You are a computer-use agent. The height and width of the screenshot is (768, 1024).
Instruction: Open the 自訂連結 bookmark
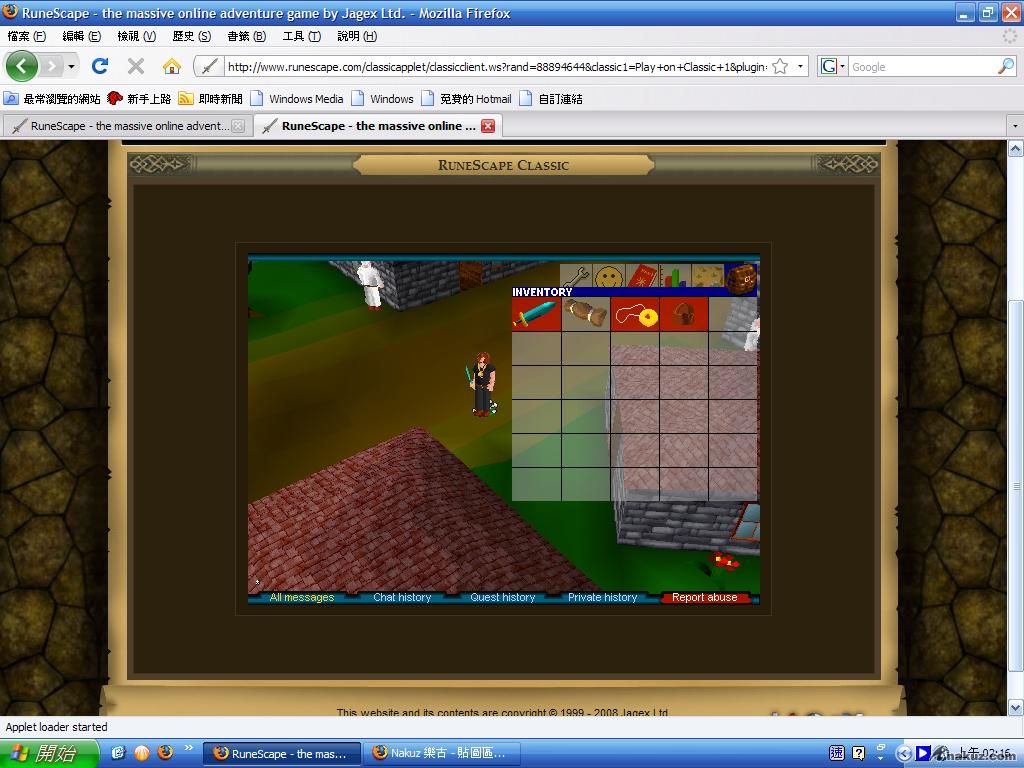point(551,99)
